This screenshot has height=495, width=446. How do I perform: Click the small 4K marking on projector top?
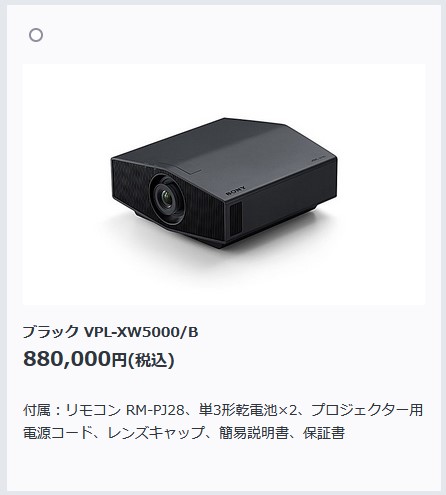318,158
